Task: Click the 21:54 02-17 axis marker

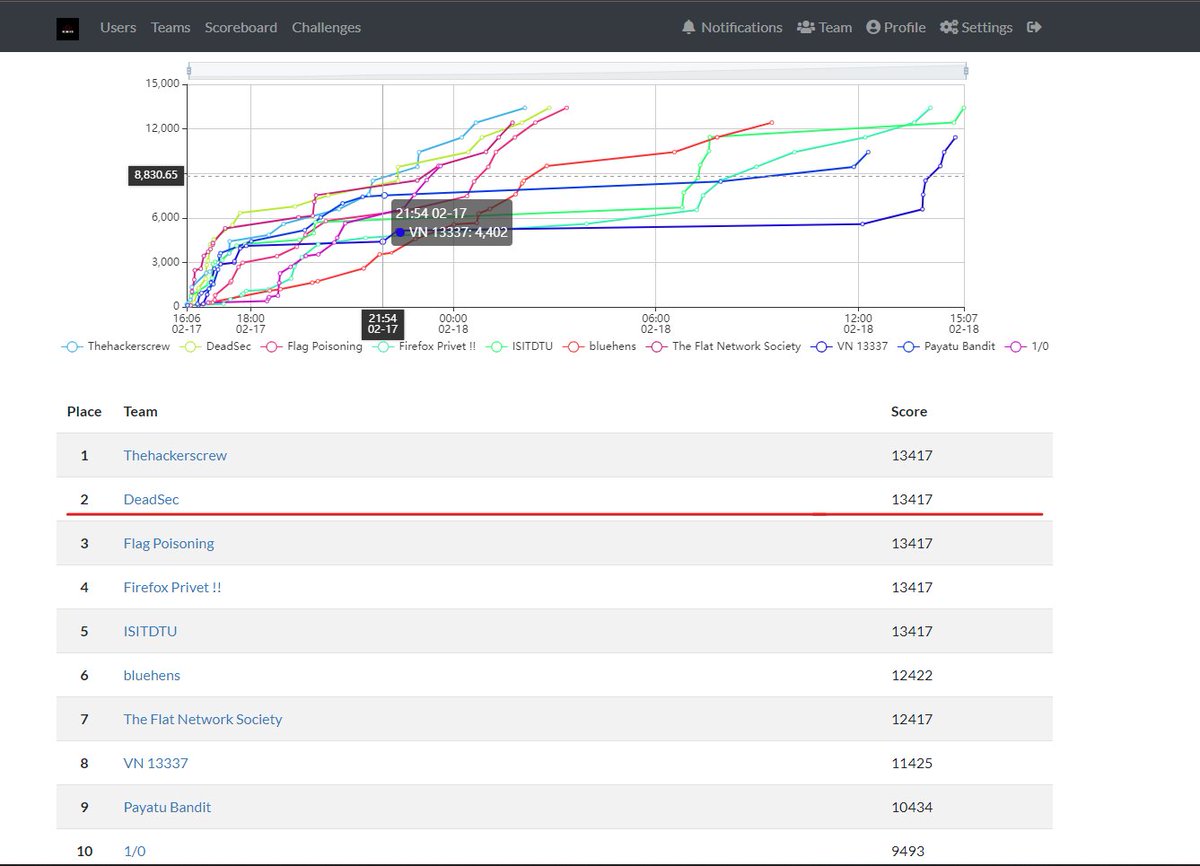Action: (383, 322)
